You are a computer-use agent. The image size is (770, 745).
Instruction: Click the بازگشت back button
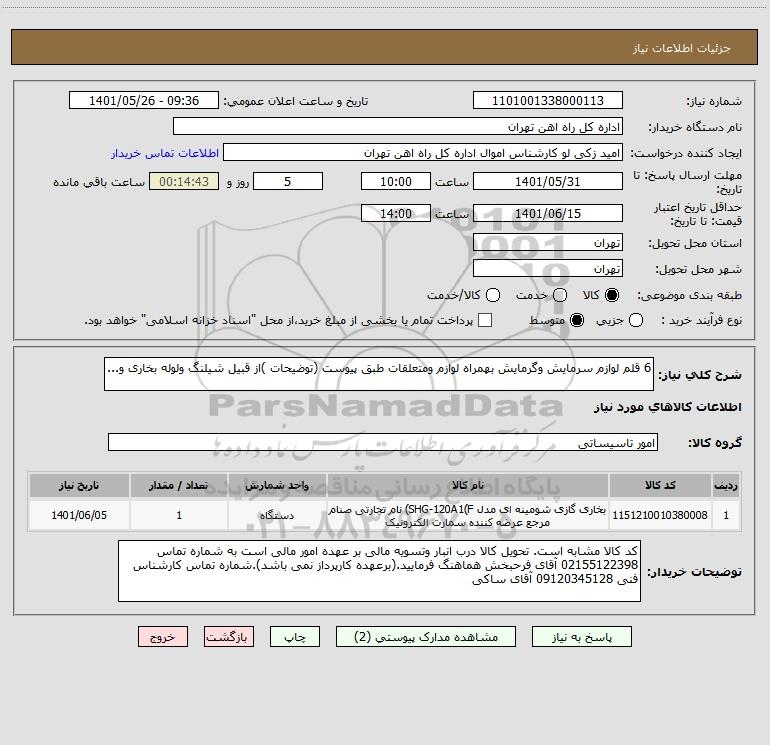pyautogui.click(x=229, y=637)
